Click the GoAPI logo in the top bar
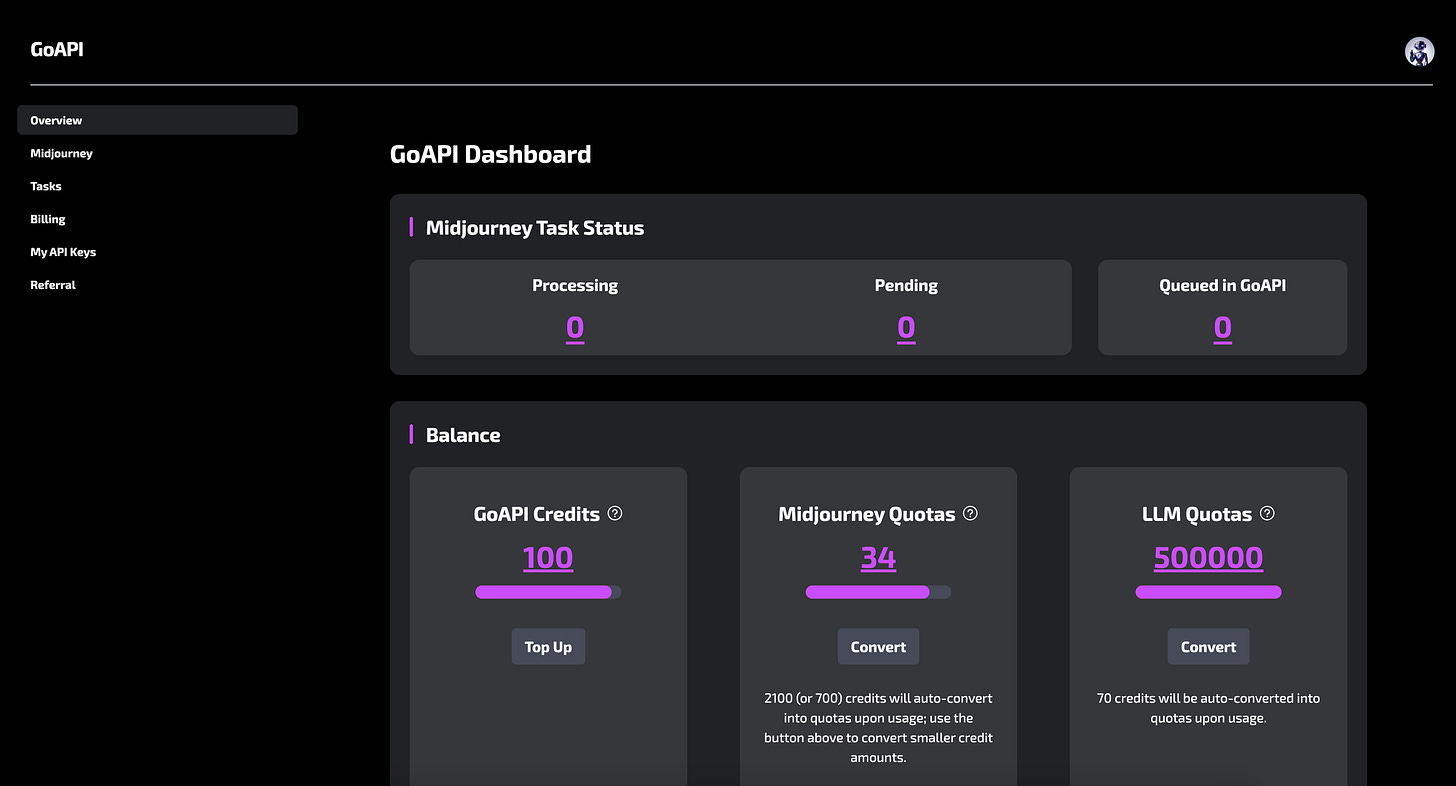Screen dimensions: 1456x786 coord(57,50)
